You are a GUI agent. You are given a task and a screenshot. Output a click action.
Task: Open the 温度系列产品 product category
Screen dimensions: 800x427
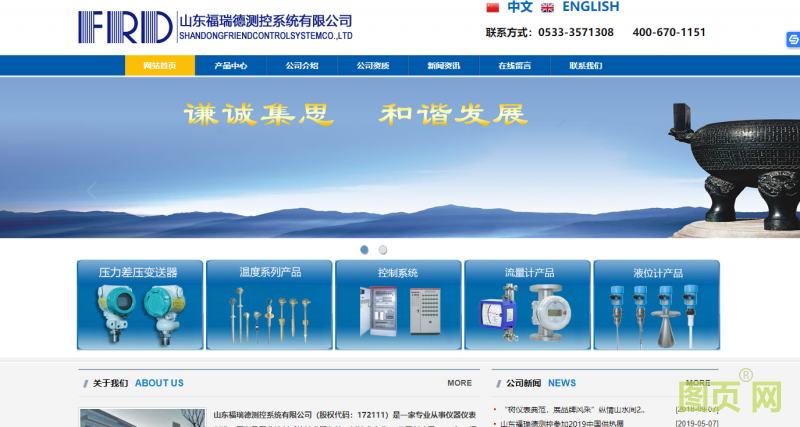pyautogui.click(x=269, y=305)
